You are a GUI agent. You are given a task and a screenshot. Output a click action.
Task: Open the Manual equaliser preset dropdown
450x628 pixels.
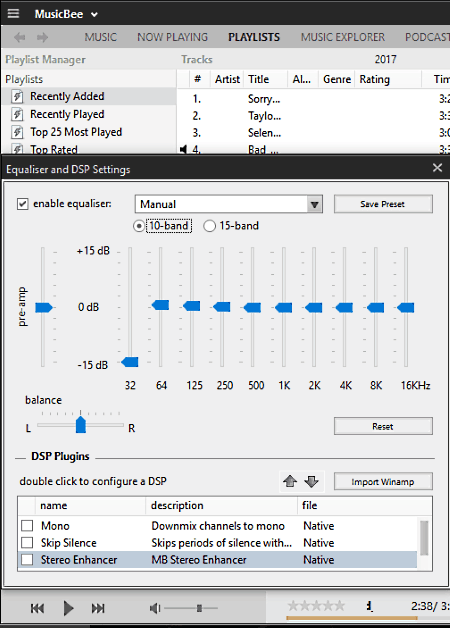click(229, 204)
